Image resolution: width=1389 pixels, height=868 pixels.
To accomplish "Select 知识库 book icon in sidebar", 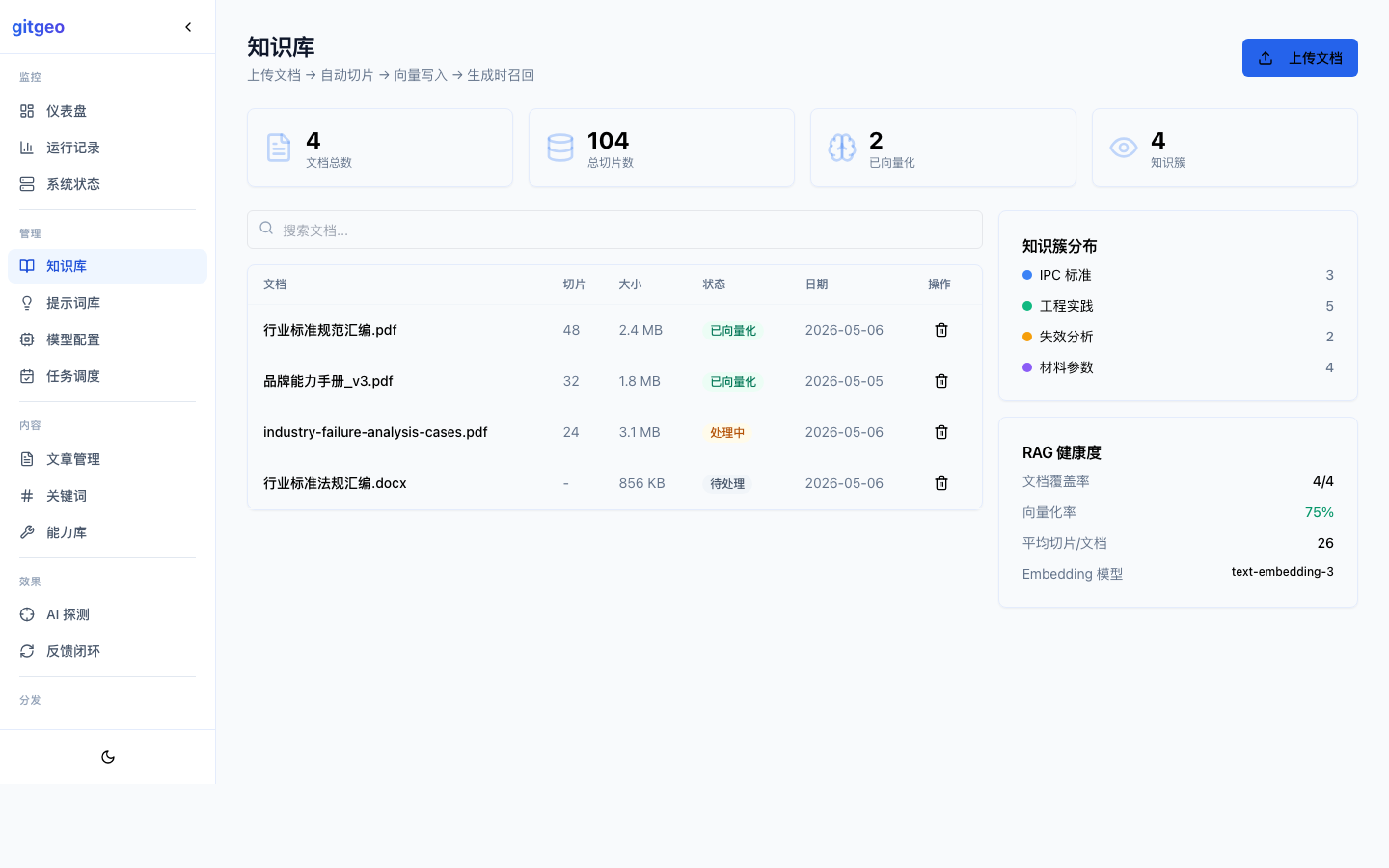I will (27, 266).
